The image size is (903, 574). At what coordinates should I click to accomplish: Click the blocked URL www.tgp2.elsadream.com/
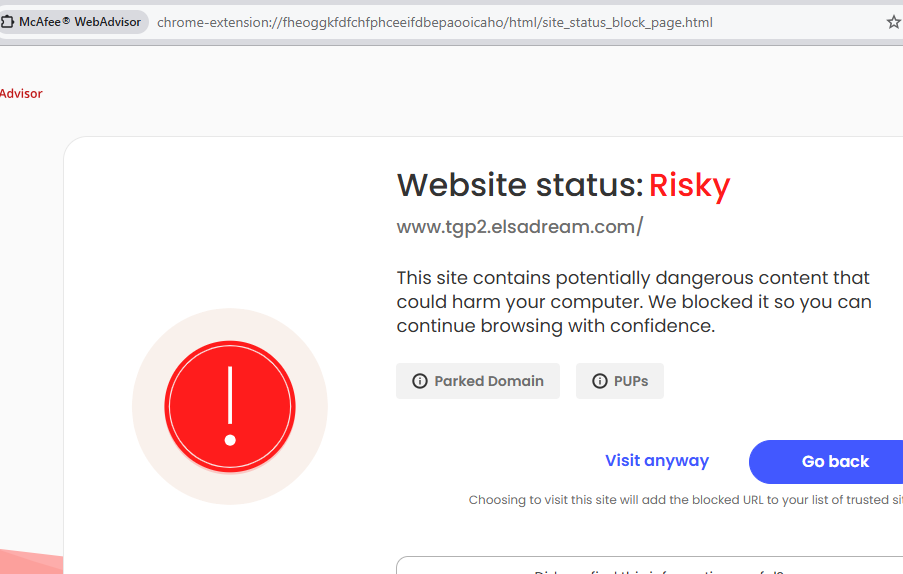point(519,227)
